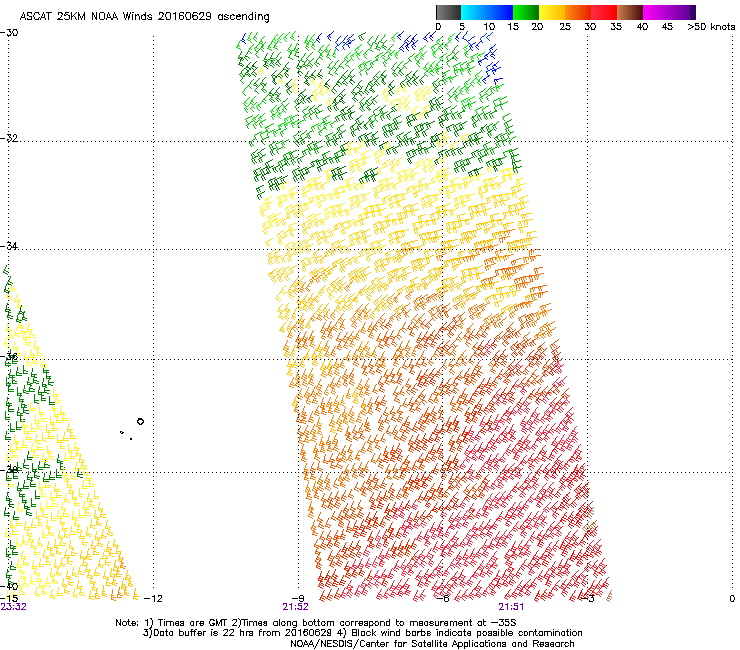Click the '-12' longitude axis label
740x650 pixels.
point(153,599)
